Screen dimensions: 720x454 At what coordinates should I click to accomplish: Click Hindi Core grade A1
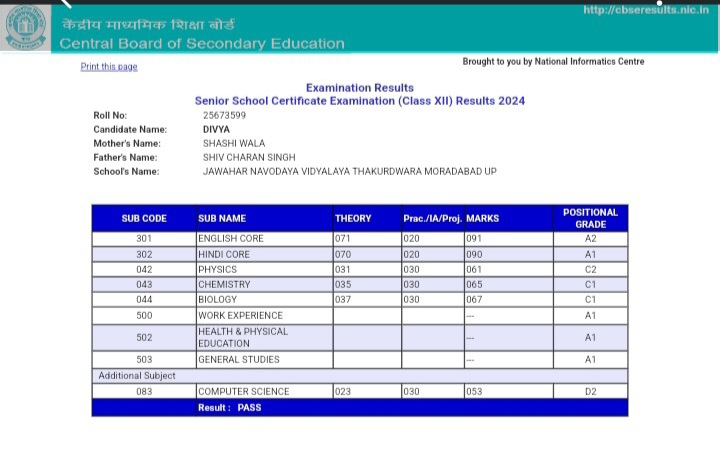click(591, 254)
